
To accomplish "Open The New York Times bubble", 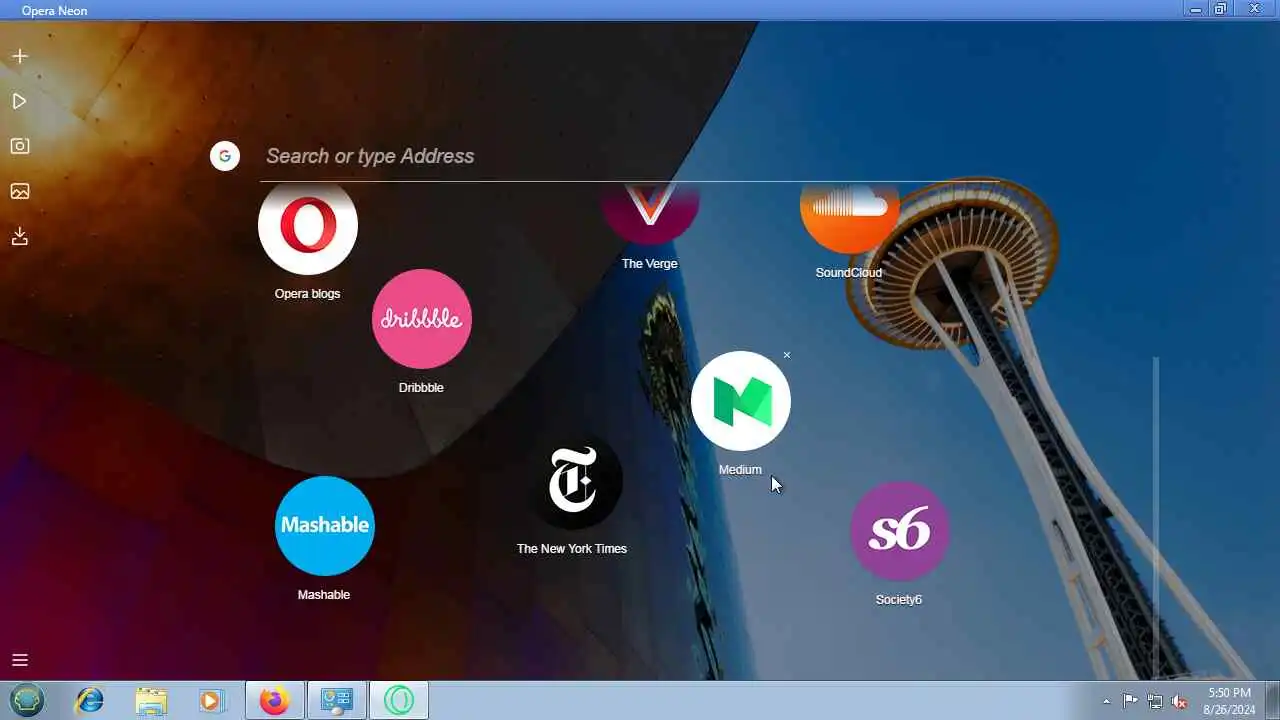I will tap(572, 480).
